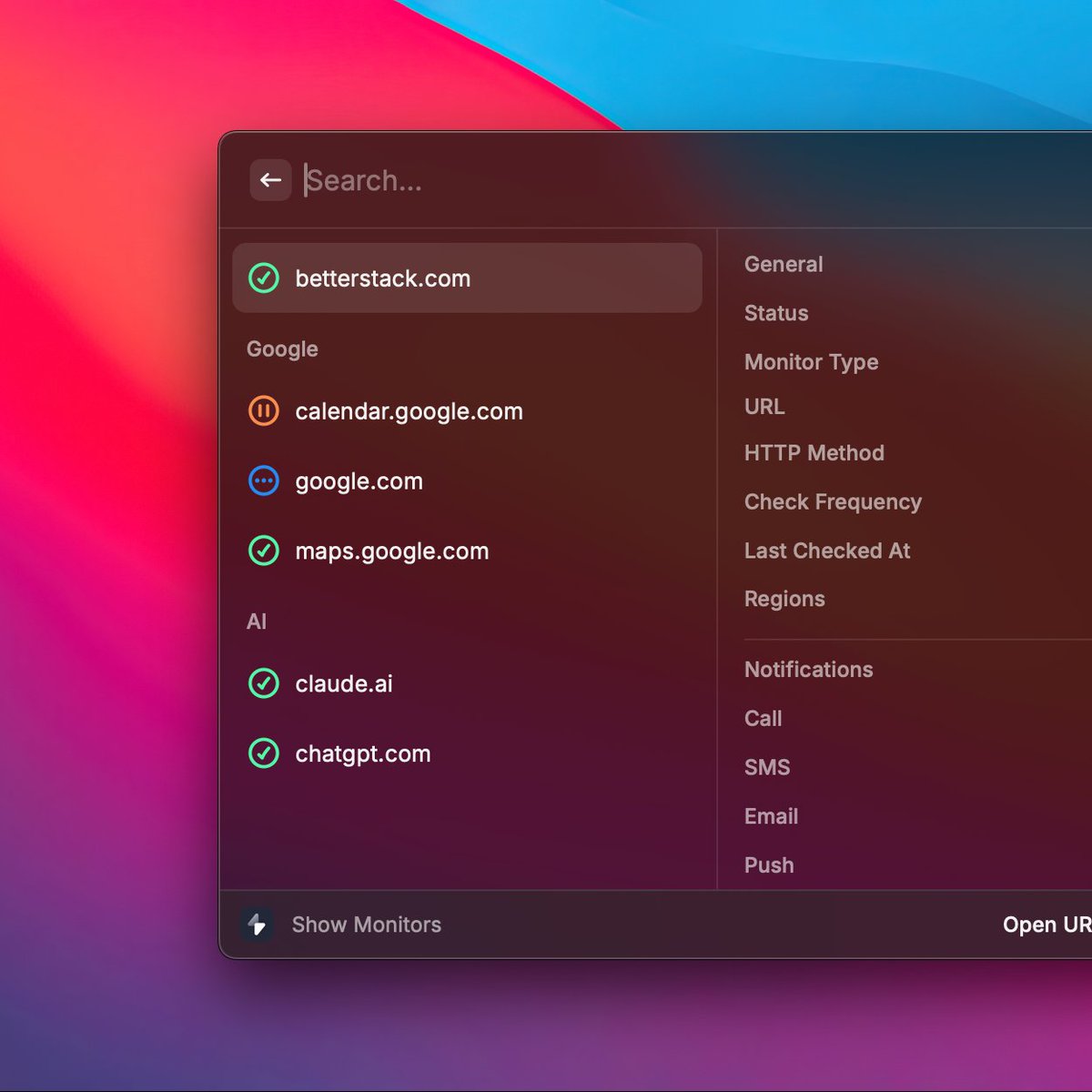Viewport: 1092px width, 1092px height.
Task: Click the URL detail label
Action: (x=764, y=407)
